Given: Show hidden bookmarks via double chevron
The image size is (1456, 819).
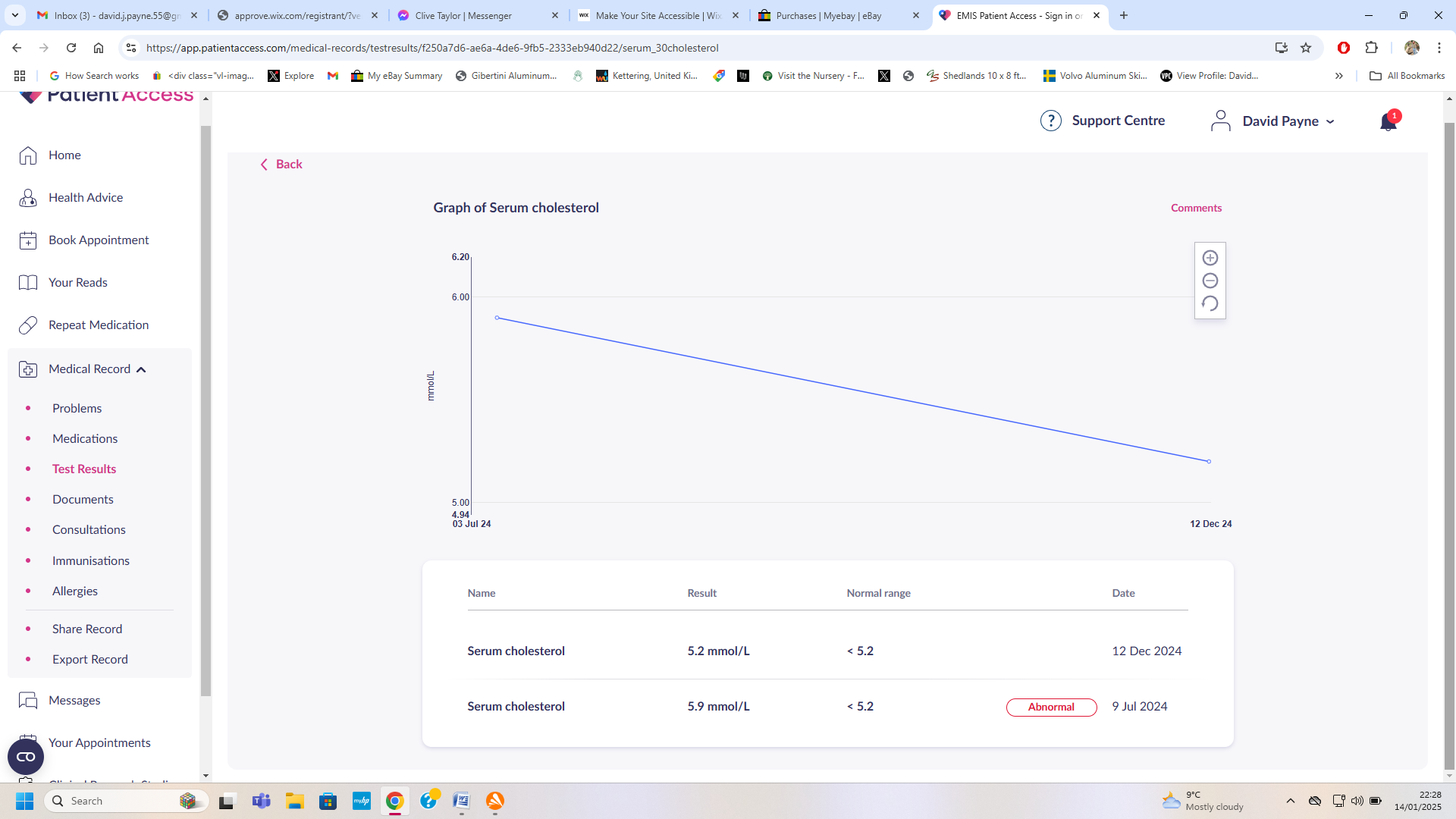Looking at the screenshot, I should tap(1338, 76).
